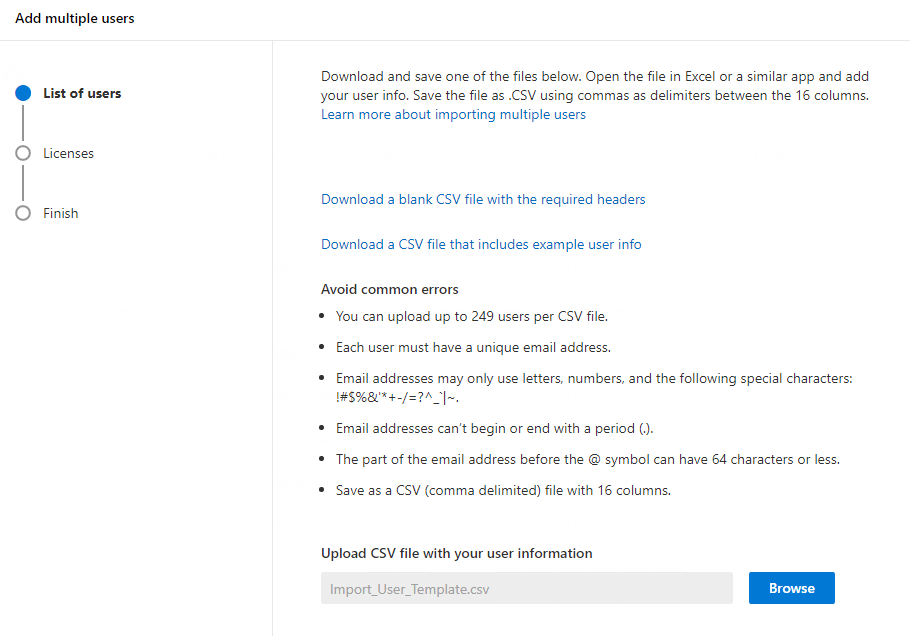
Task: Select the Licenses step circle indicator
Action: (23, 153)
